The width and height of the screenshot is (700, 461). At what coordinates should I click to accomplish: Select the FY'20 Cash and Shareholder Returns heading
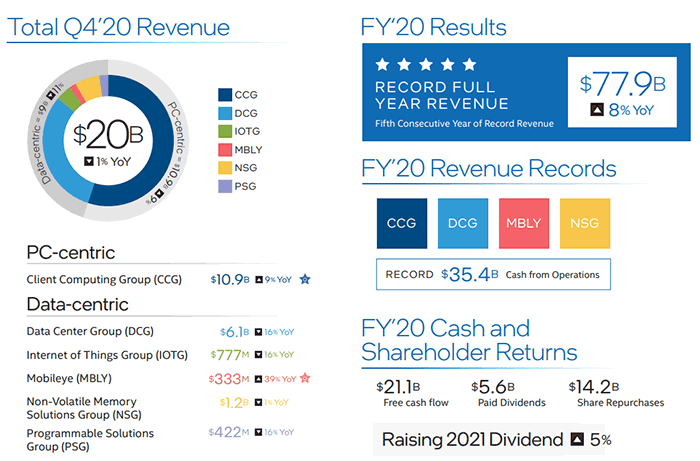pos(469,340)
